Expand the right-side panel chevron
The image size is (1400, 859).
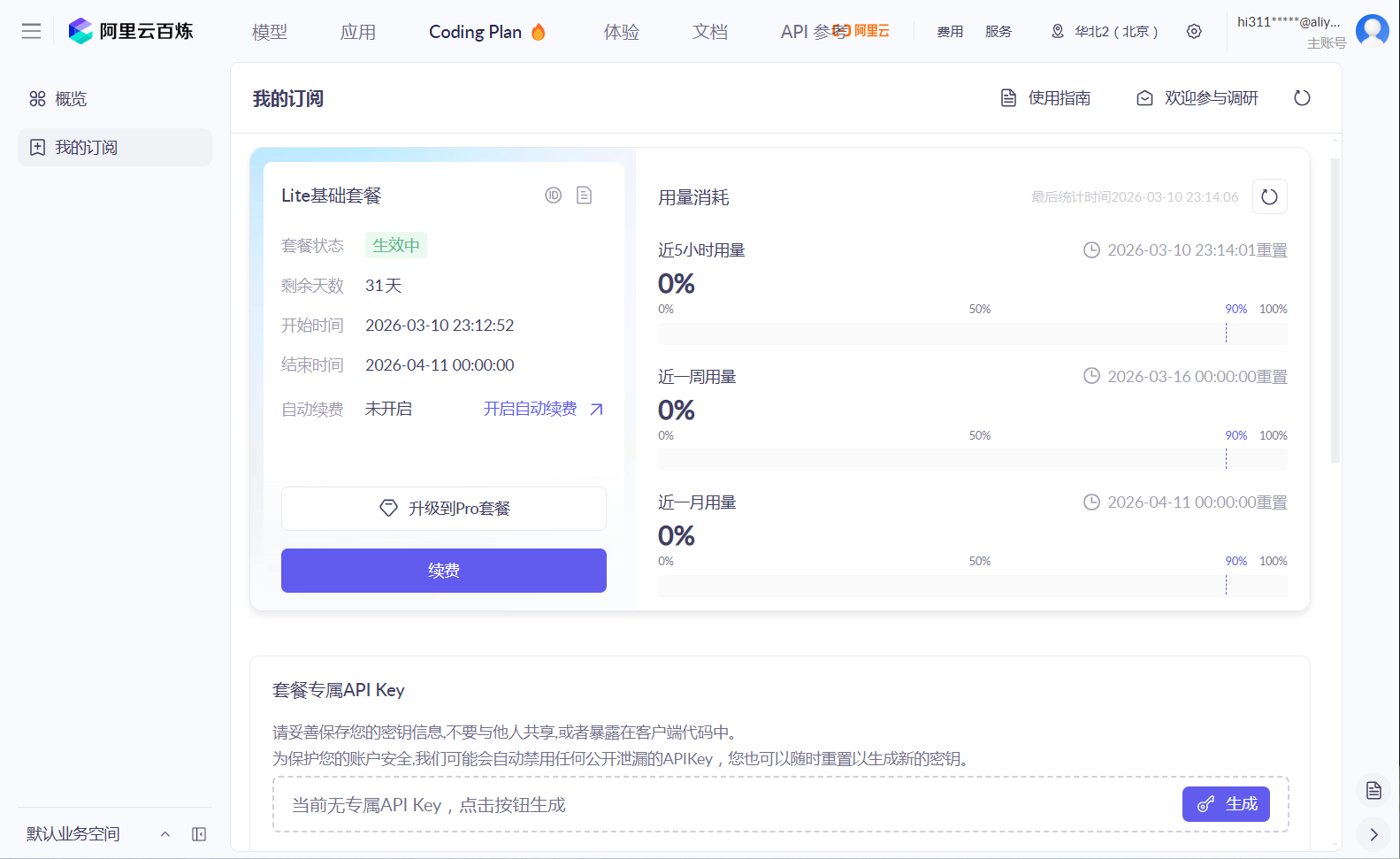coord(1373,834)
